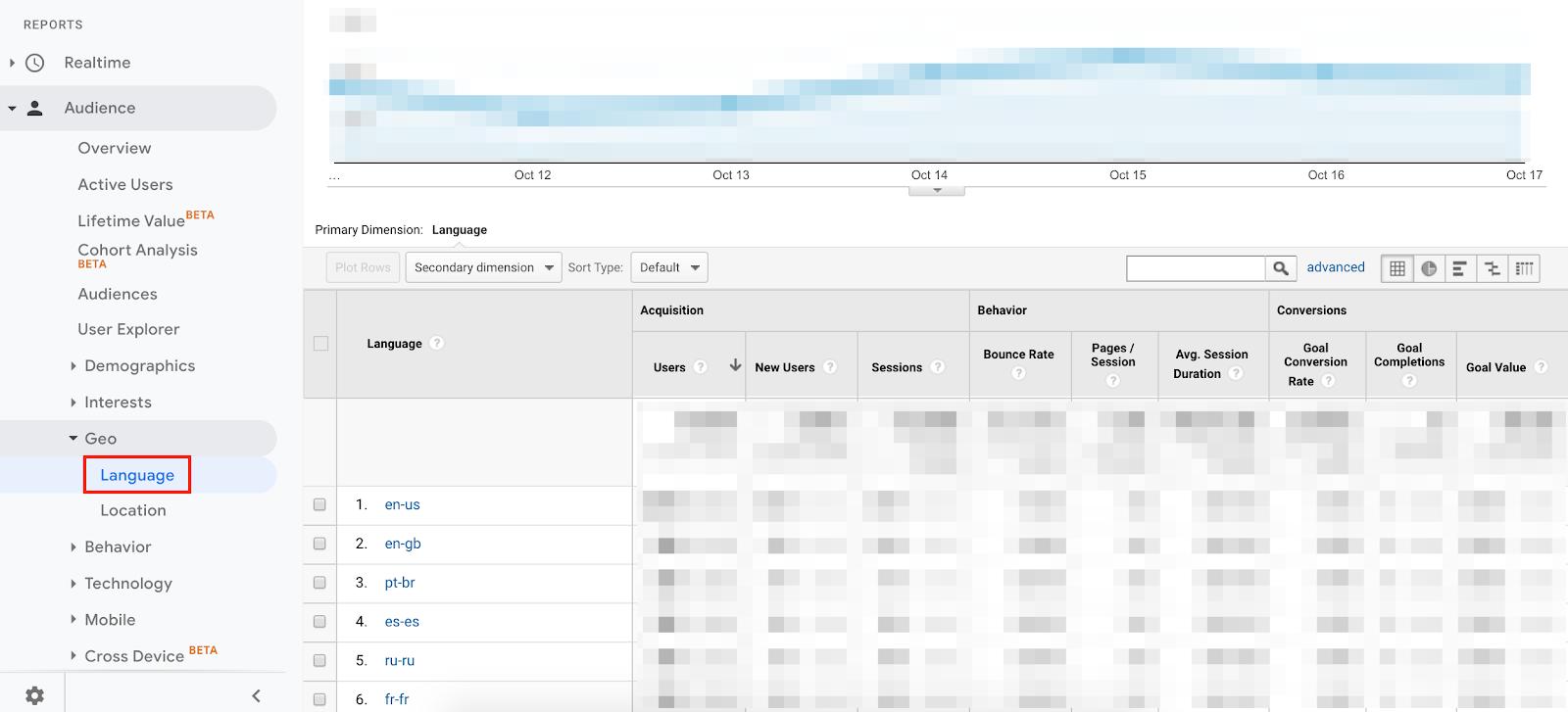Click the Plot Rows button
This screenshot has height=712, width=1568.
[363, 267]
